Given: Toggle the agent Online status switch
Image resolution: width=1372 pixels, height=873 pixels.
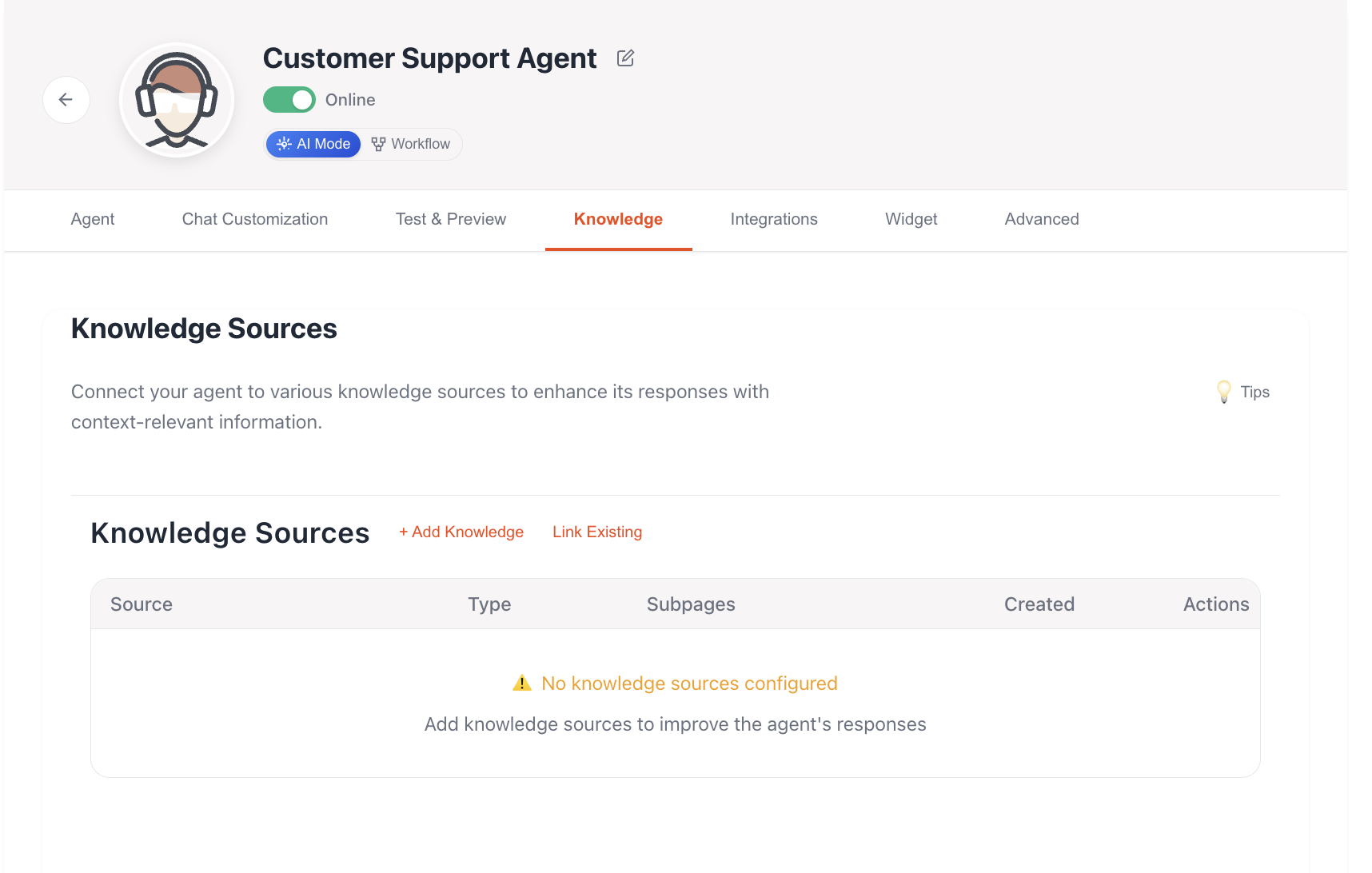Looking at the screenshot, I should 289,99.
